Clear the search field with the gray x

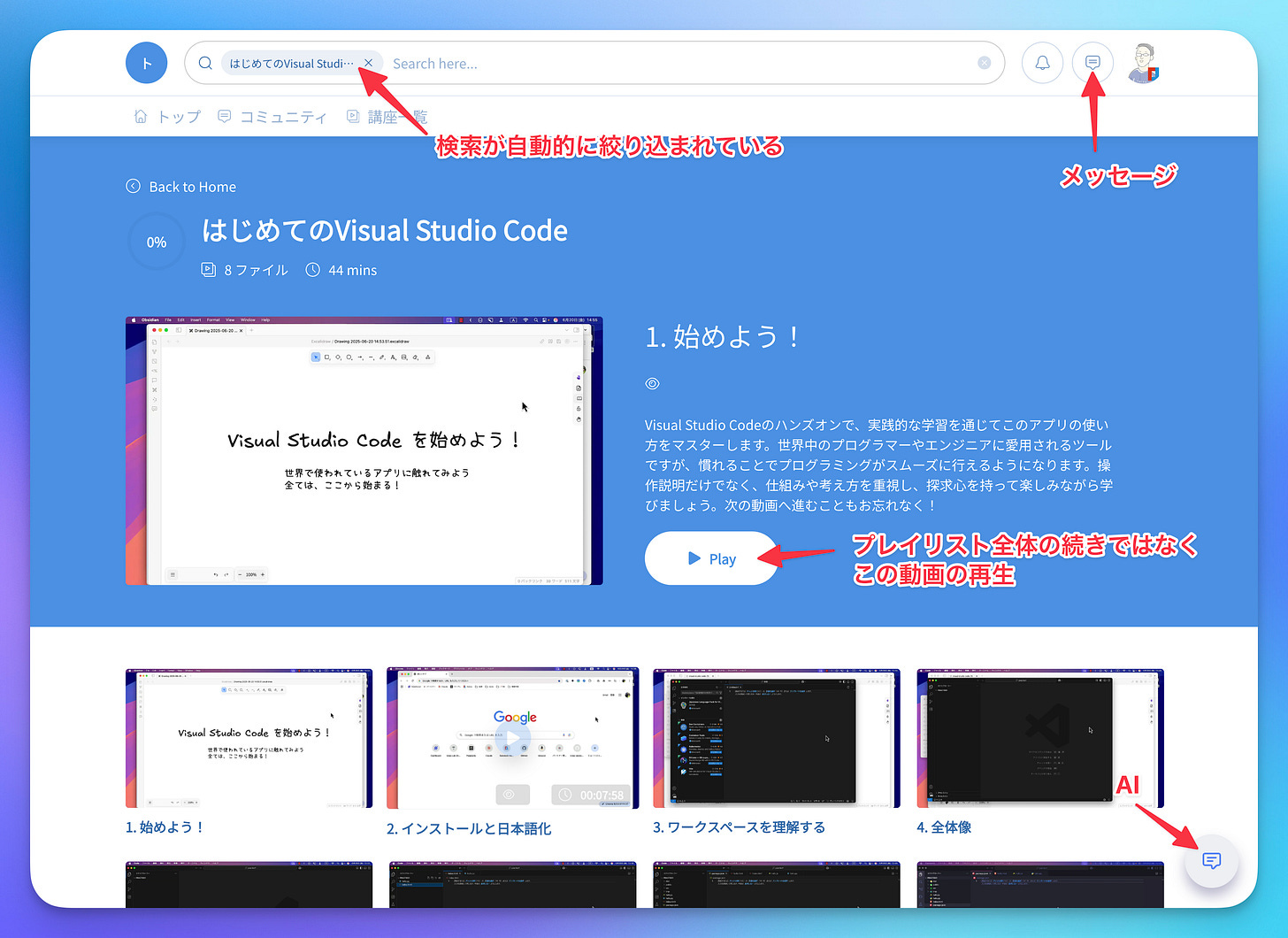985,63
